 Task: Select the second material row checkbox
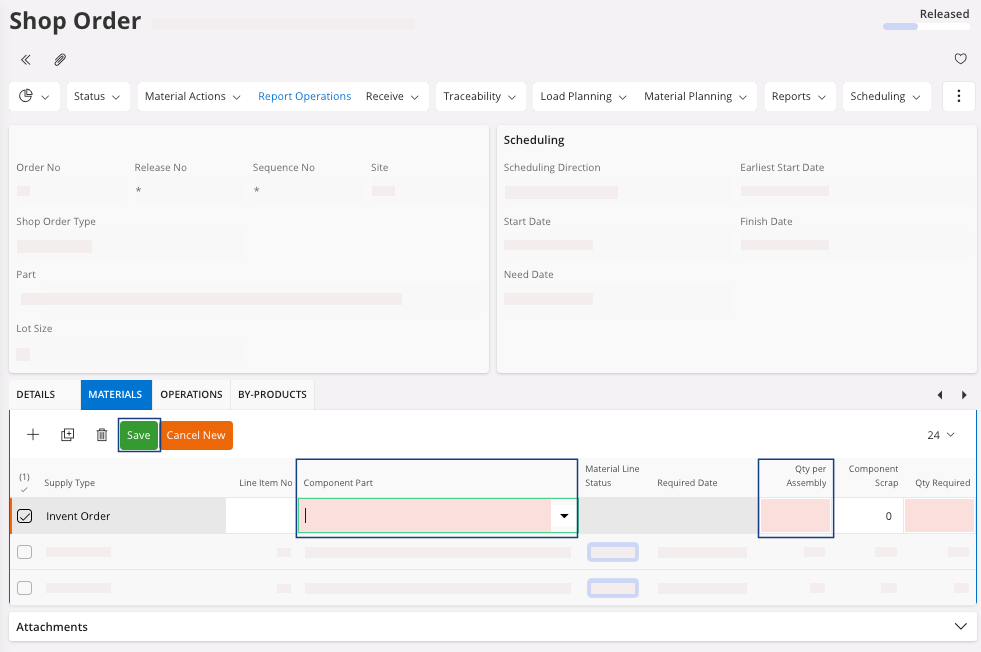click(x=25, y=552)
